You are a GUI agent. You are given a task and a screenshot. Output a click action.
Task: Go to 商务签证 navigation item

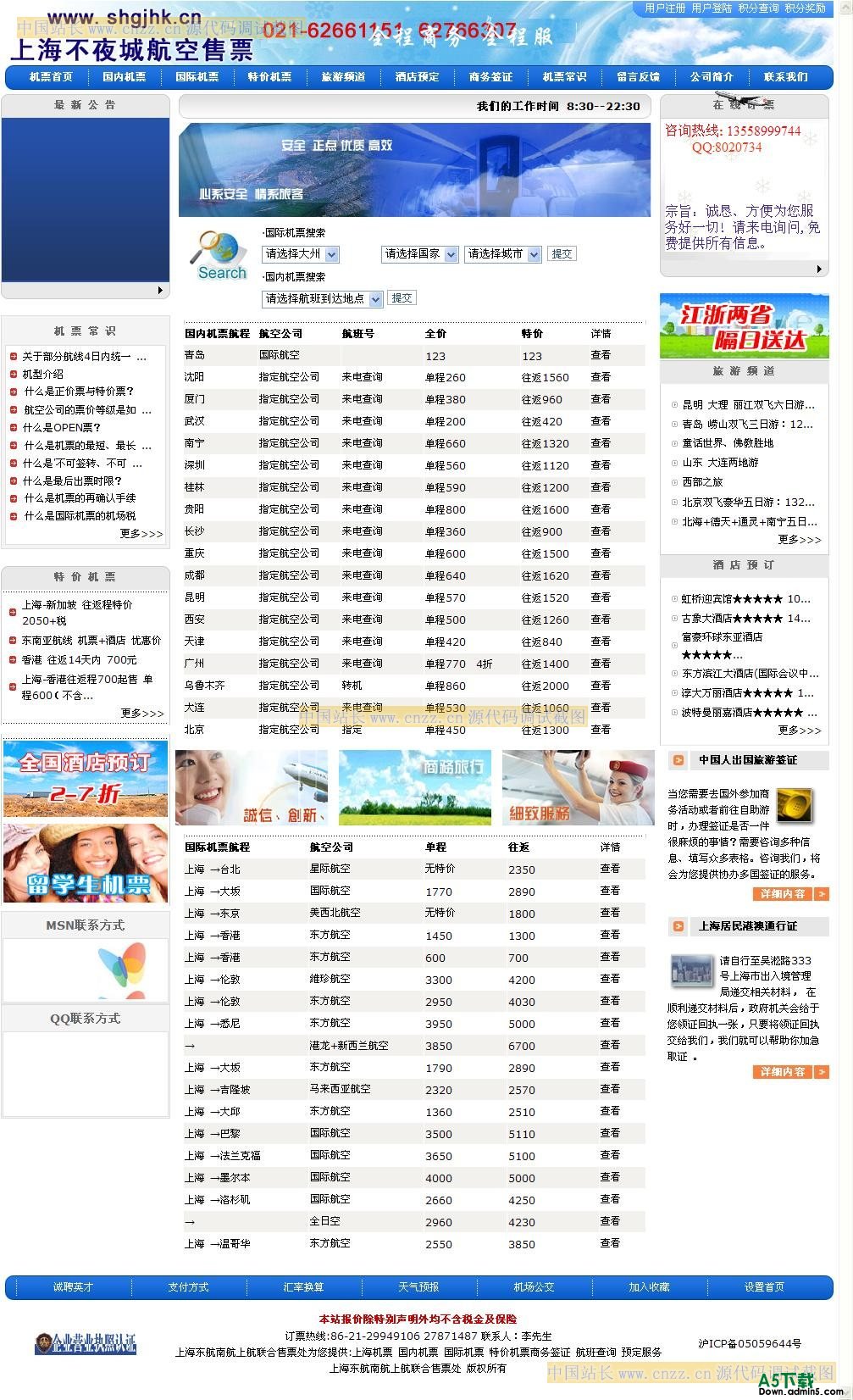[x=490, y=77]
